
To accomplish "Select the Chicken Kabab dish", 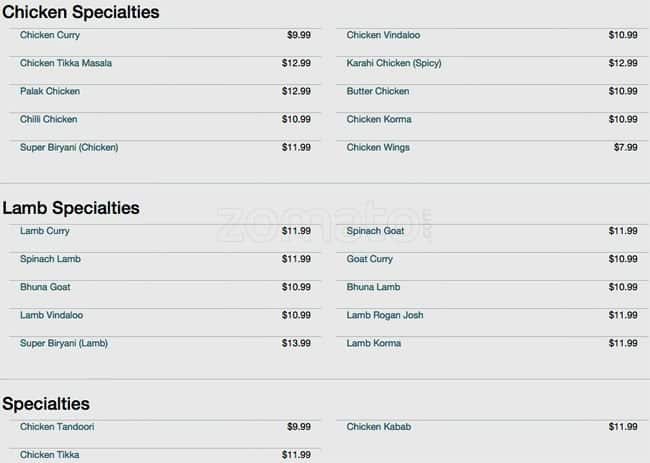I will (379, 428).
